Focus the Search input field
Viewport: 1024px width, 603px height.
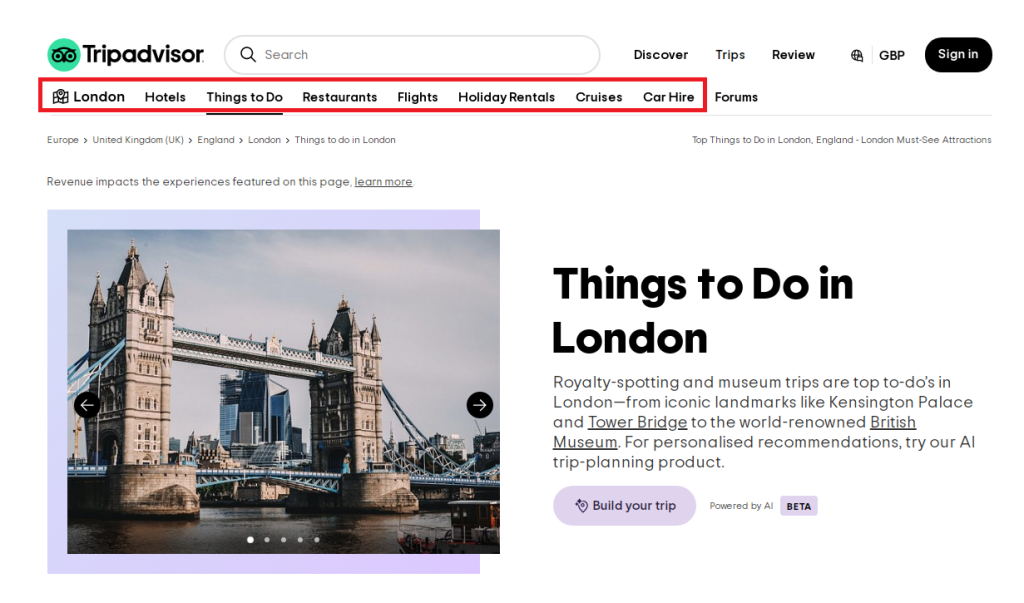click(412, 55)
